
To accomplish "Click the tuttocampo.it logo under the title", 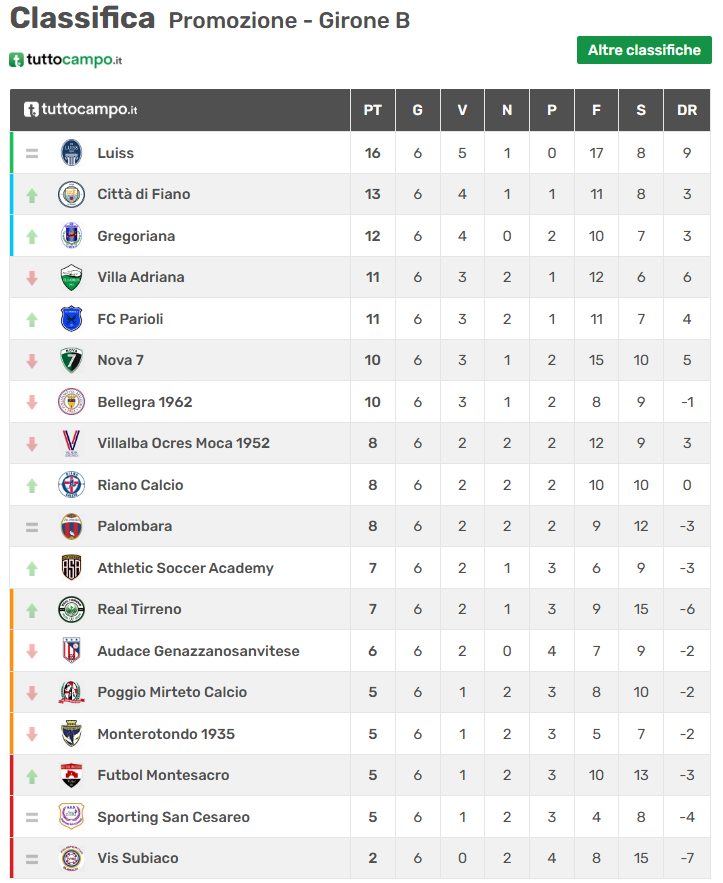I will coord(66,60).
